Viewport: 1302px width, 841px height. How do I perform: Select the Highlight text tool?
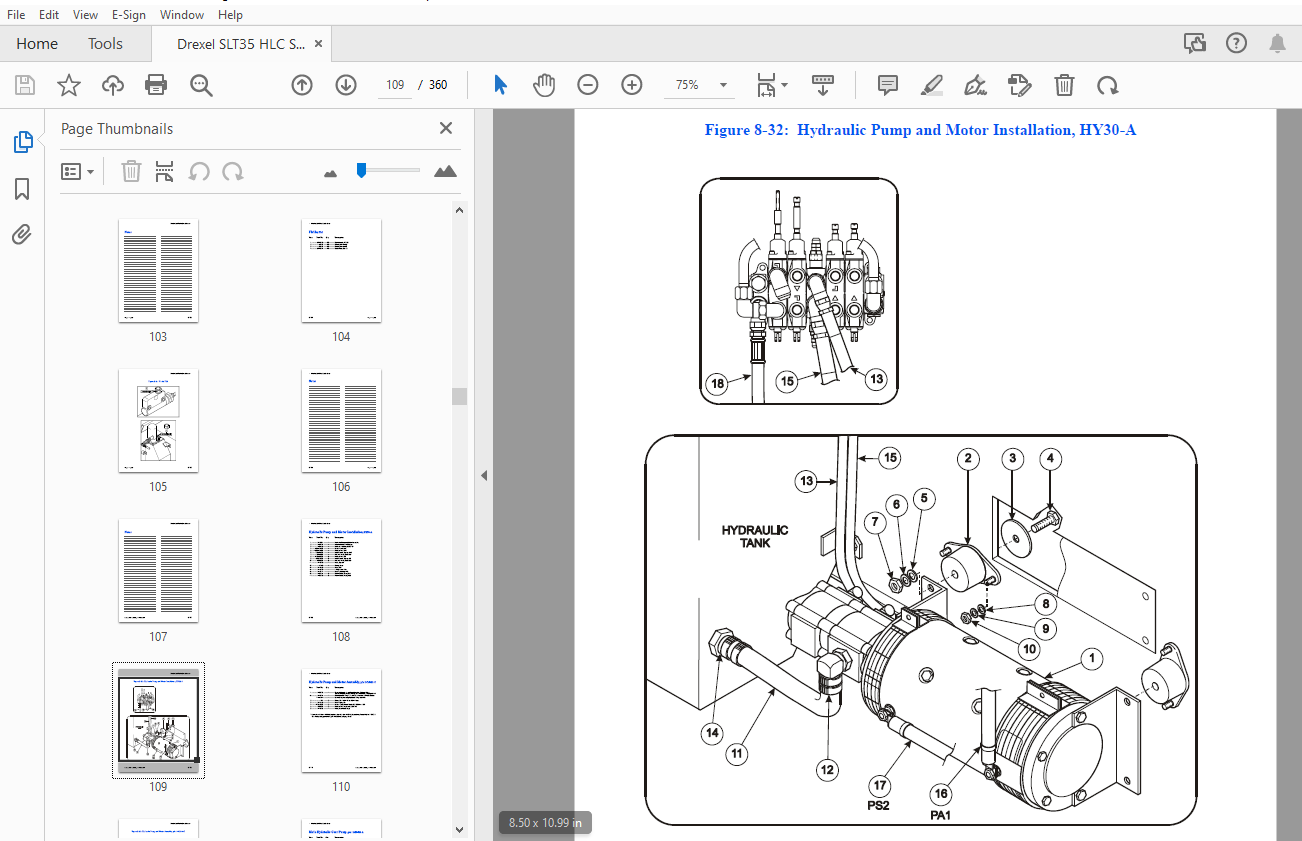click(x=932, y=85)
